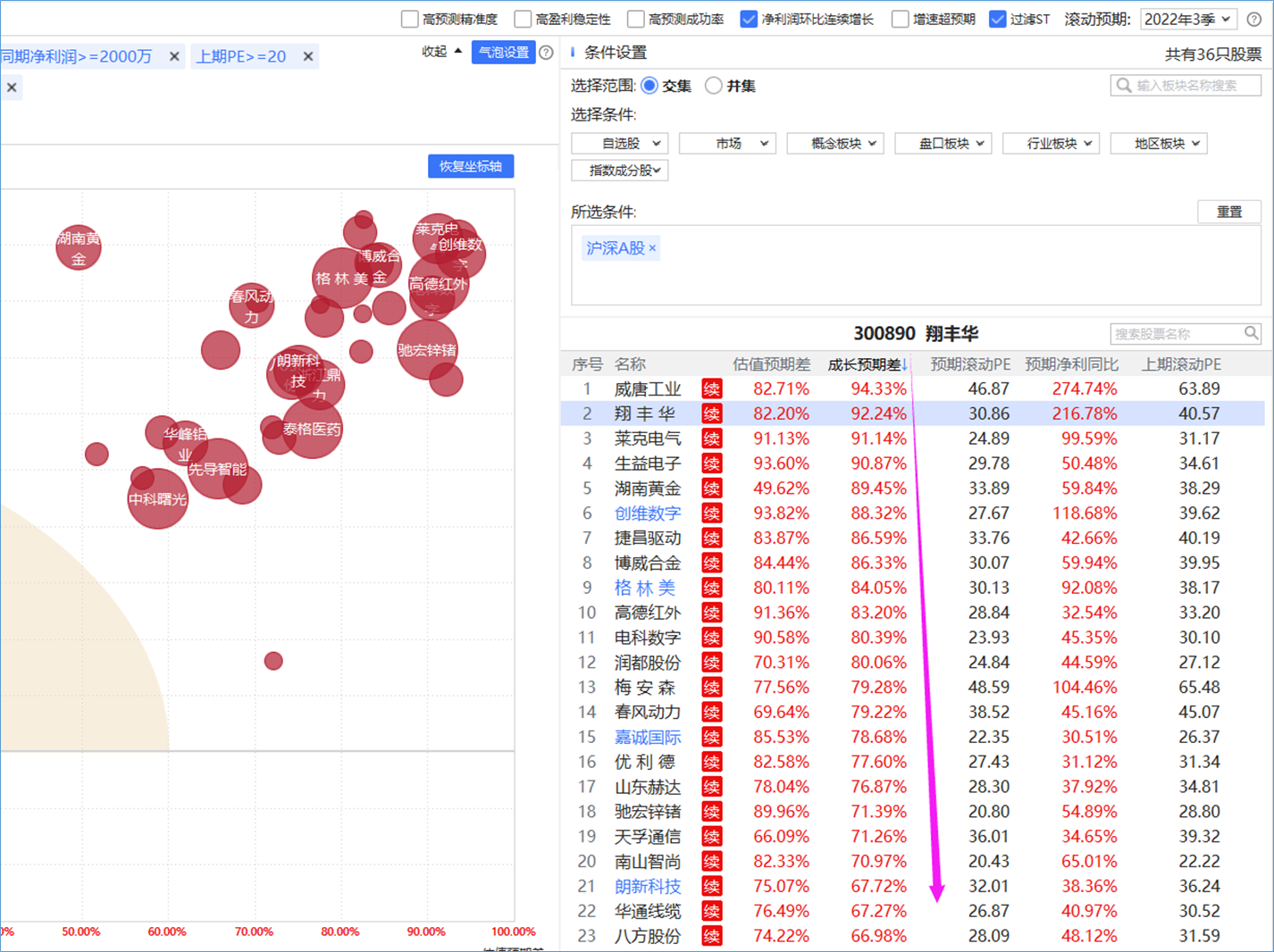
Task: Click the 输入板块名称搜索 input field
Action: pyautogui.click(x=1186, y=86)
